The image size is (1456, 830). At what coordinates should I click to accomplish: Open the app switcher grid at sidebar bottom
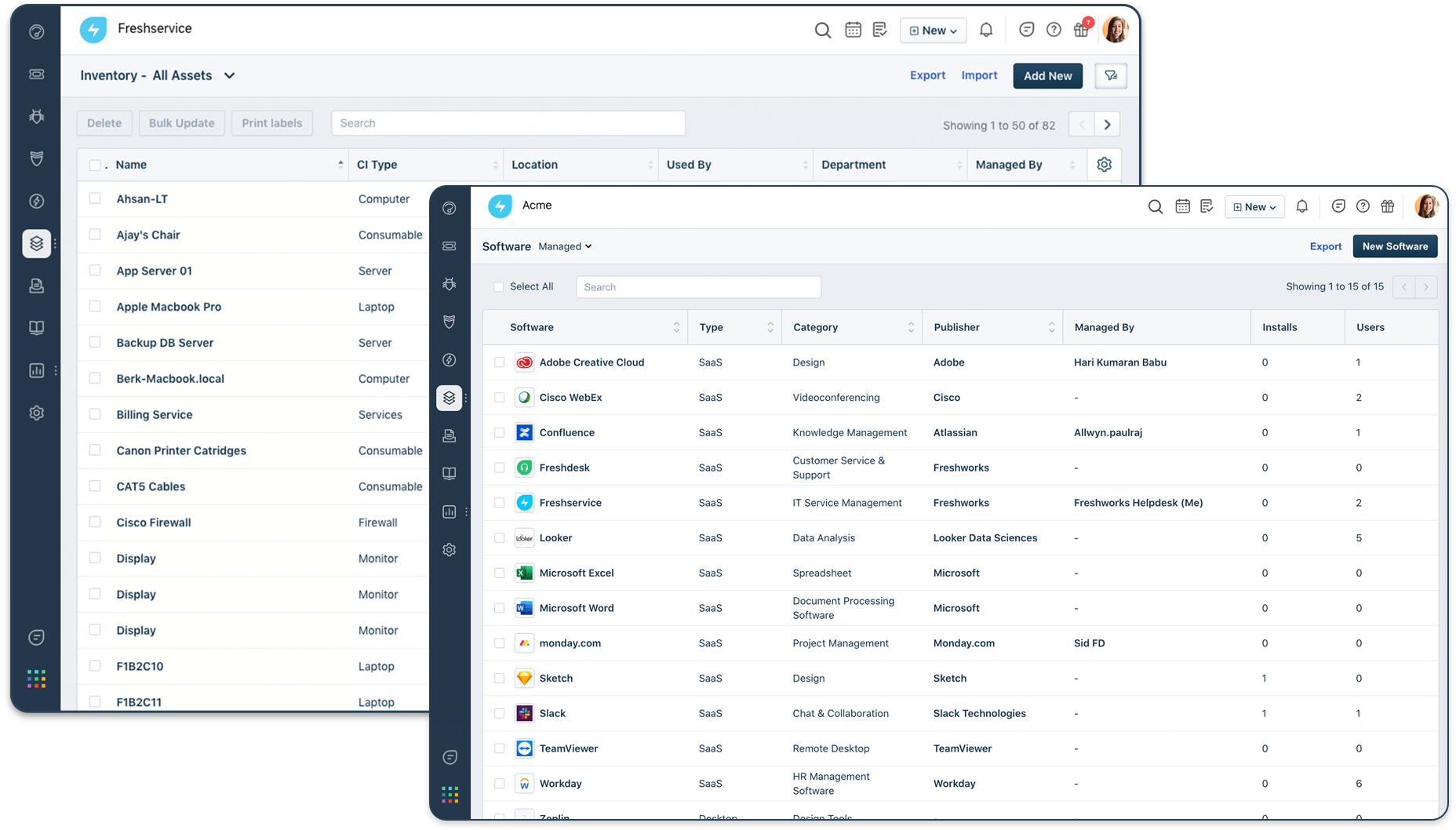(x=450, y=795)
